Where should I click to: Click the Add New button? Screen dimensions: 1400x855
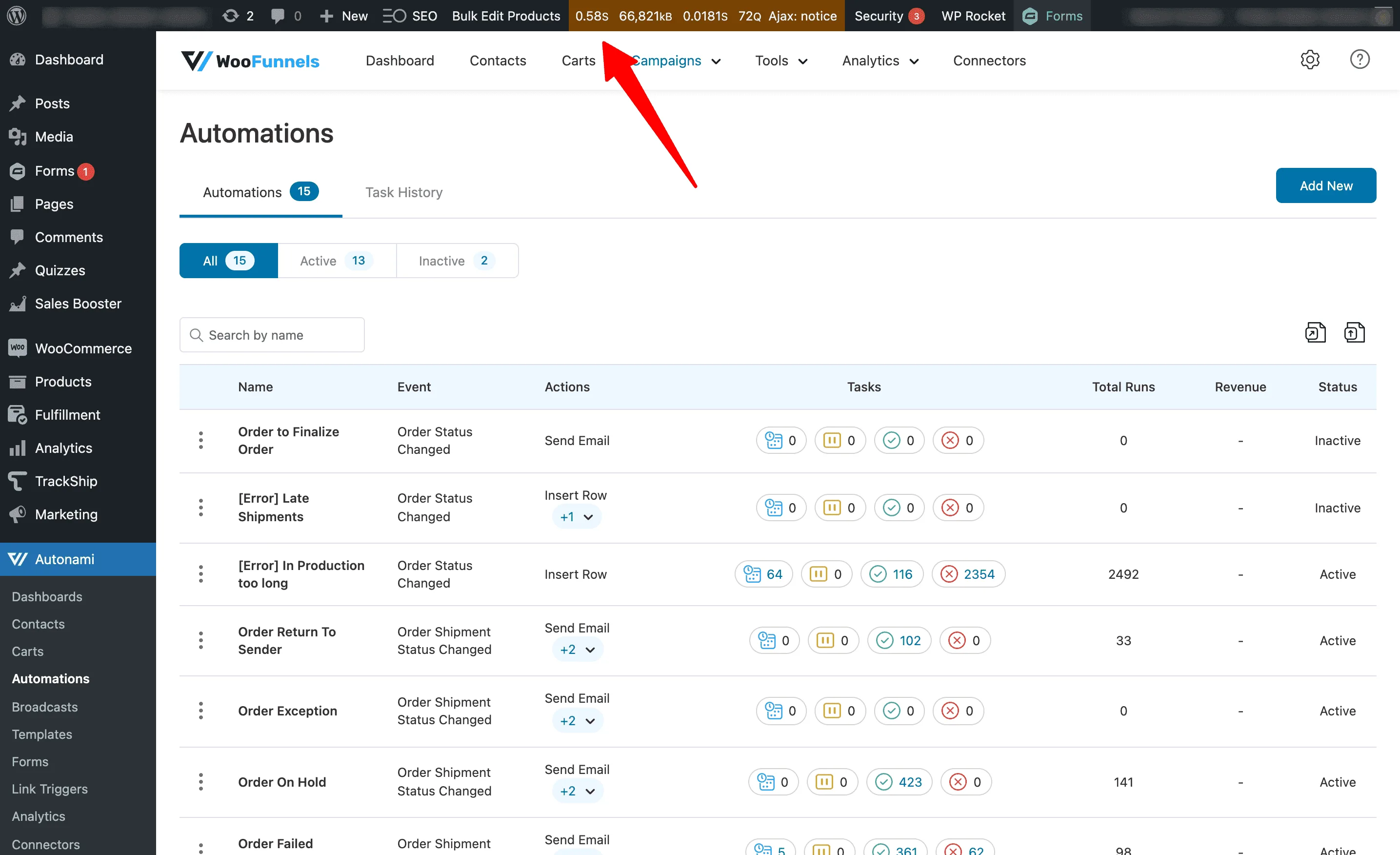pos(1325,185)
